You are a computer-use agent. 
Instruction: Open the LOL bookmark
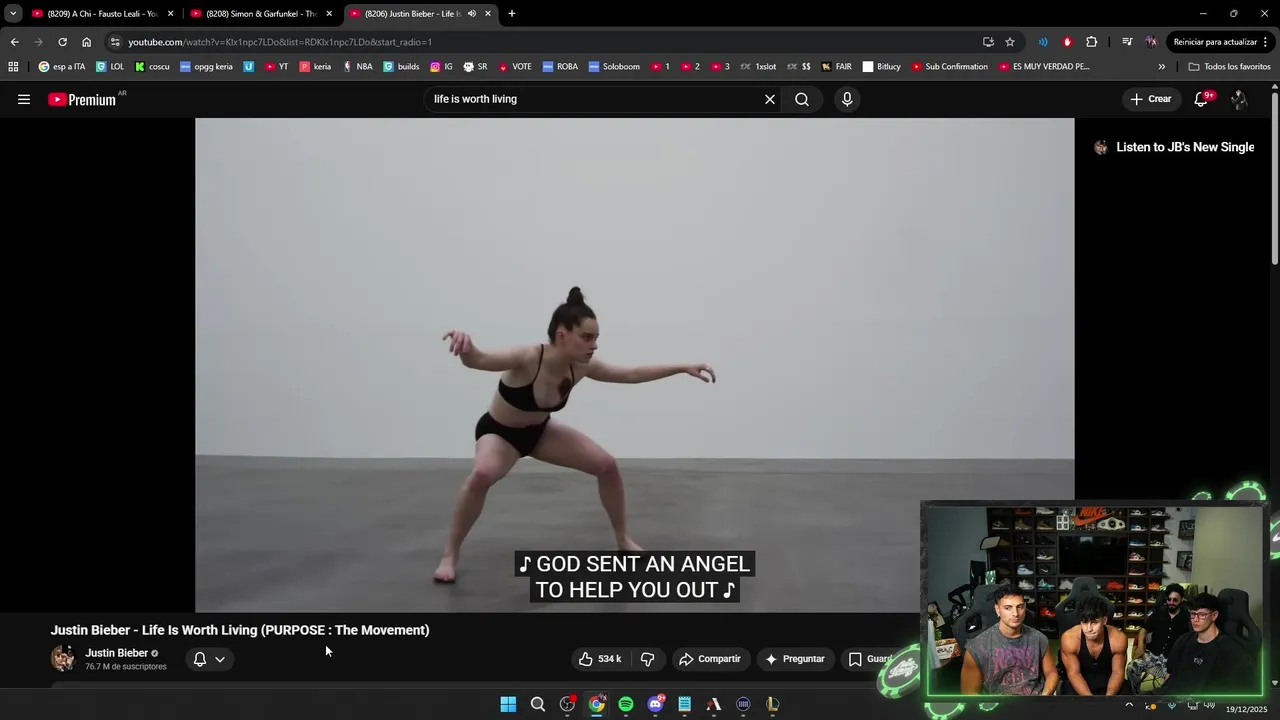[x=110, y=67]
